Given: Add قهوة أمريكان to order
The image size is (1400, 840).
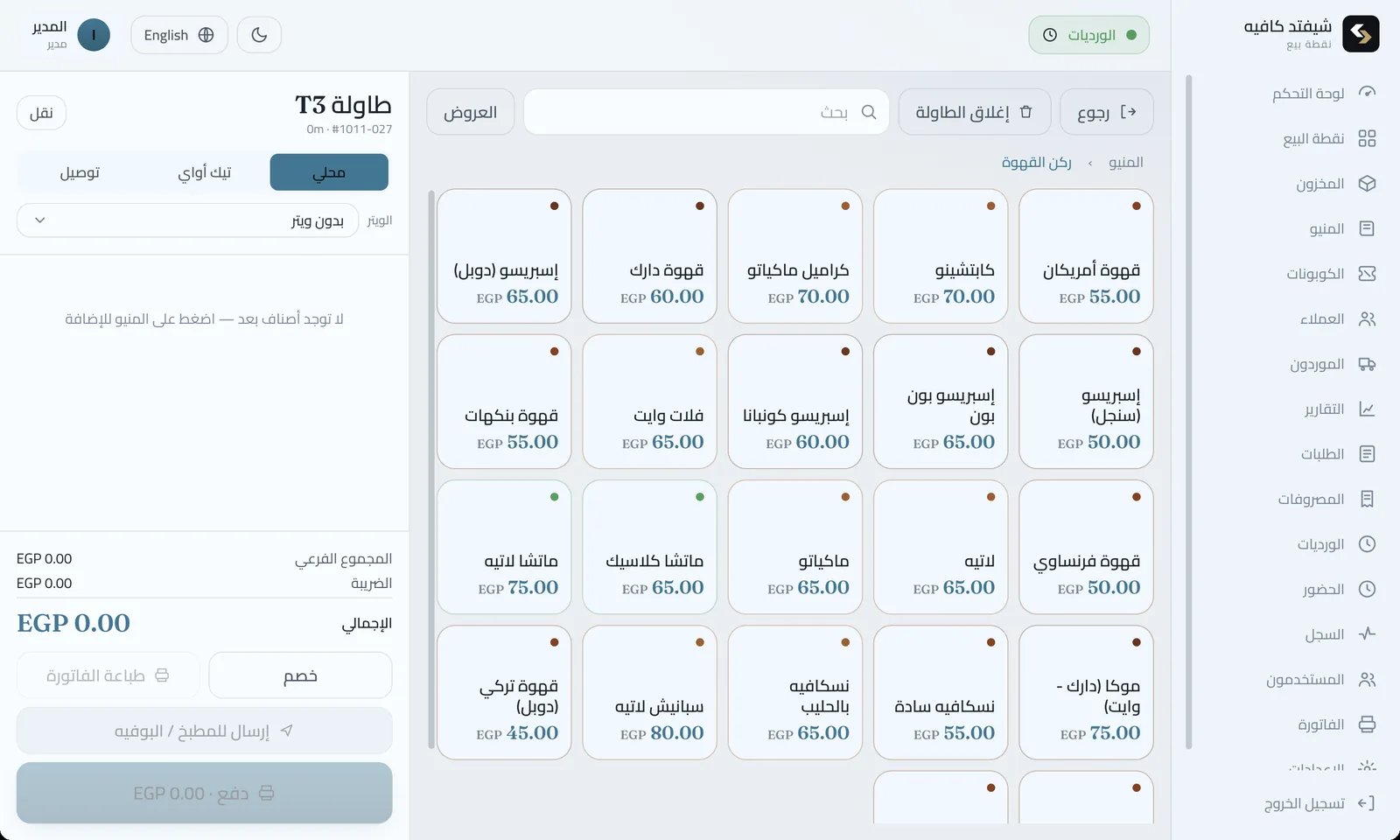Looking at the screenshot, I should click(1086, 256).
